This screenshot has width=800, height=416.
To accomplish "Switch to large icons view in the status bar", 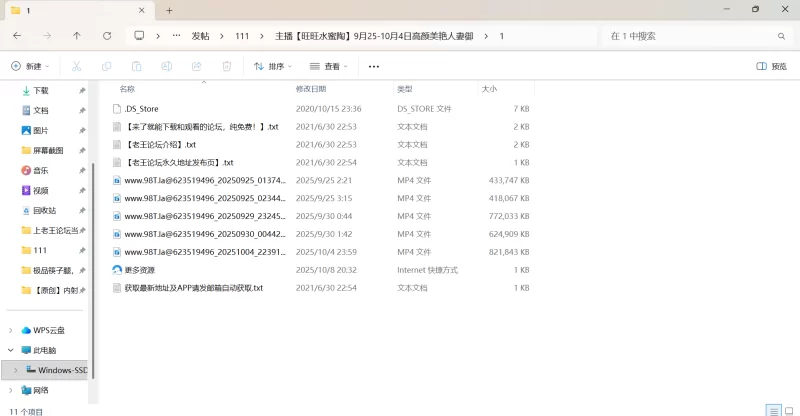I will 787,410.
